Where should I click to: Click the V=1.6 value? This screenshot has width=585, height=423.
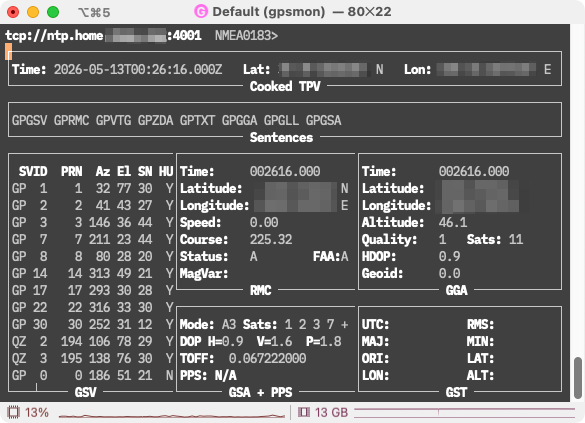tap(274, 341)
